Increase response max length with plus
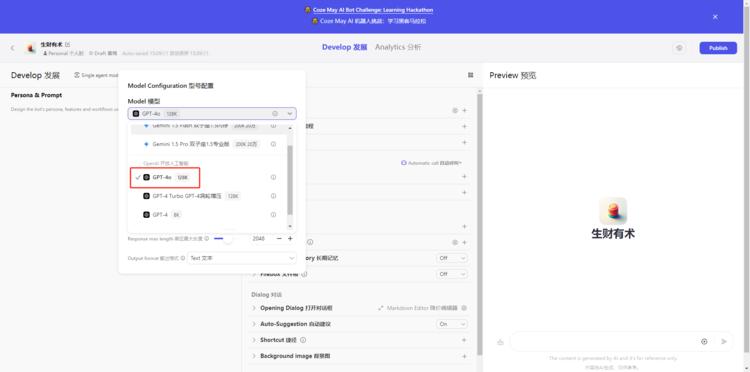 [x=290, y=238]
